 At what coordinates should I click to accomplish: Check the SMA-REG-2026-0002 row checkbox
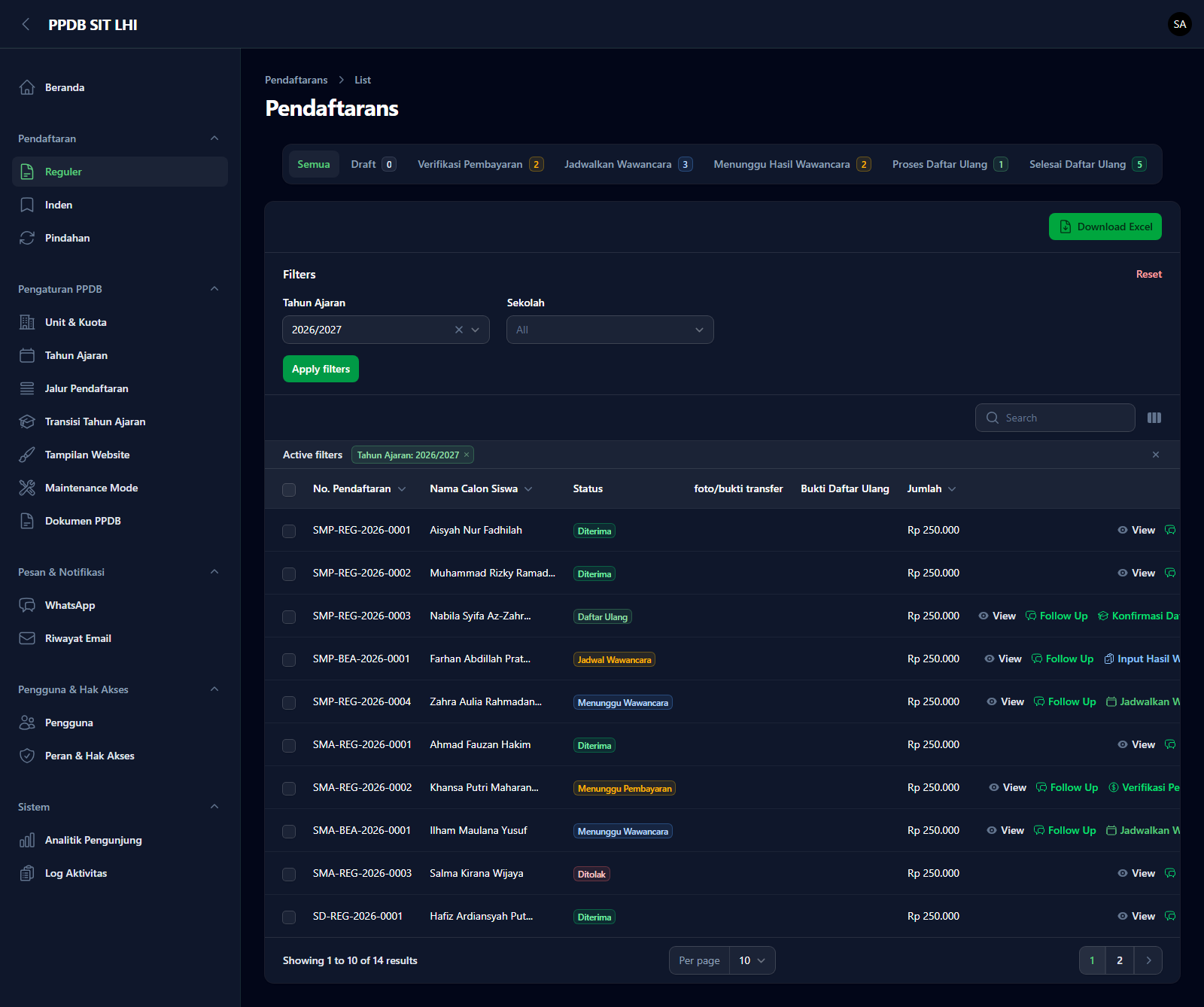(289, 788)
